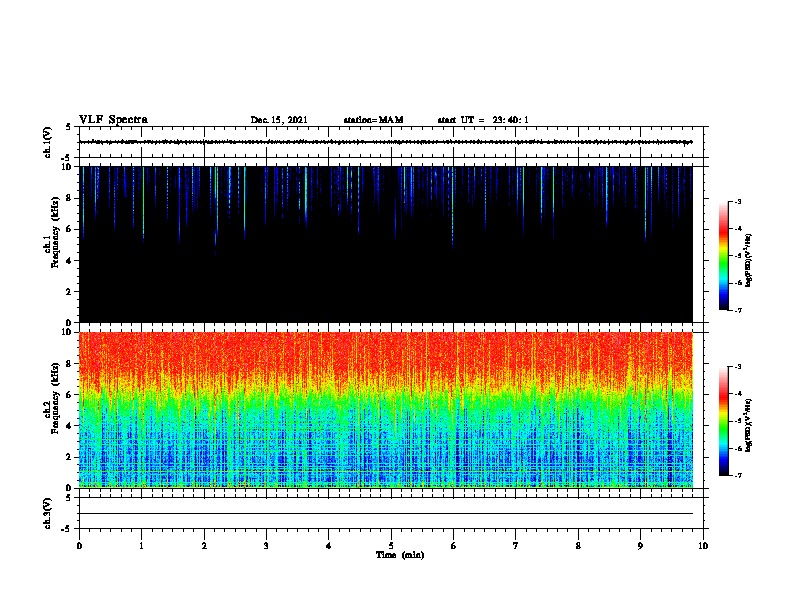792x612 pixels.
Task: Click time-axis tick label '1'
Action: click(141, 546)
